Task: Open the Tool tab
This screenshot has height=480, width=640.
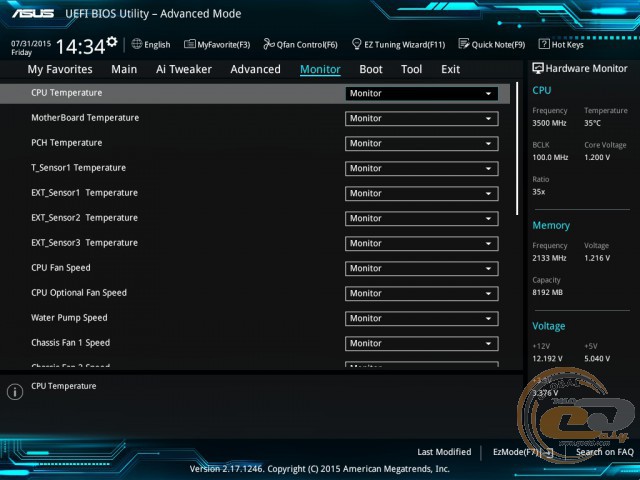Action: (411, 69)
